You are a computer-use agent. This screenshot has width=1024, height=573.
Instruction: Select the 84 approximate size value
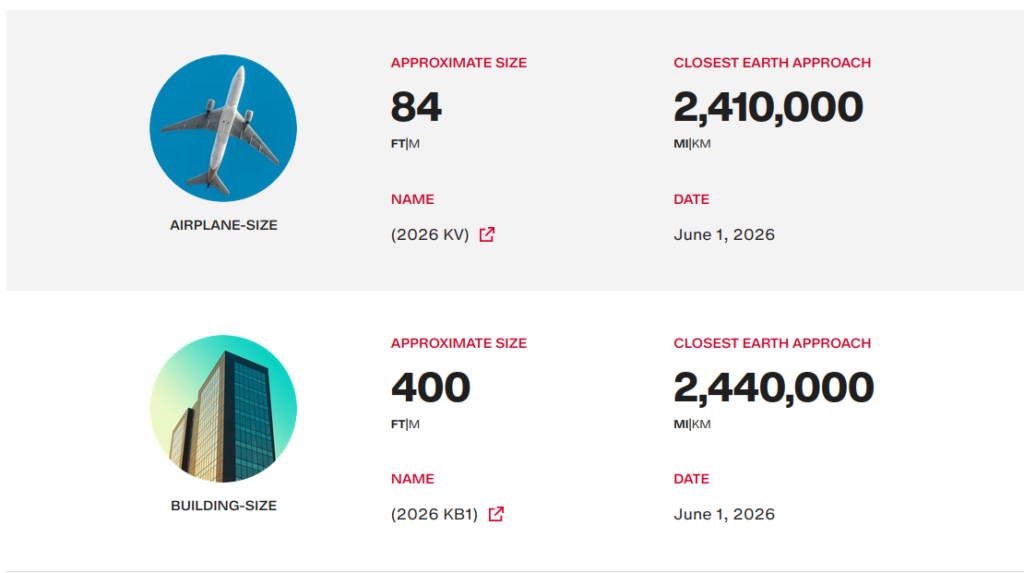(x=416, y=106)
